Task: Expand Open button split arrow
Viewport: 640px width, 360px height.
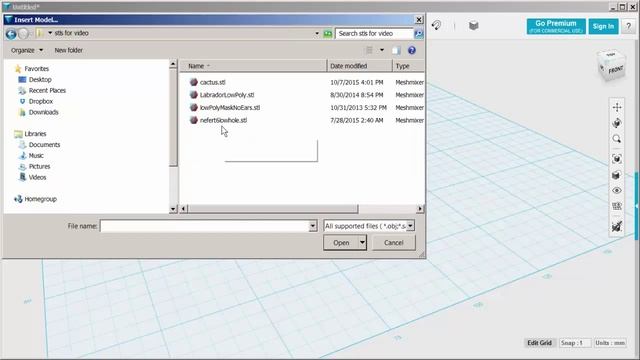Action: [x=362, y=243]
